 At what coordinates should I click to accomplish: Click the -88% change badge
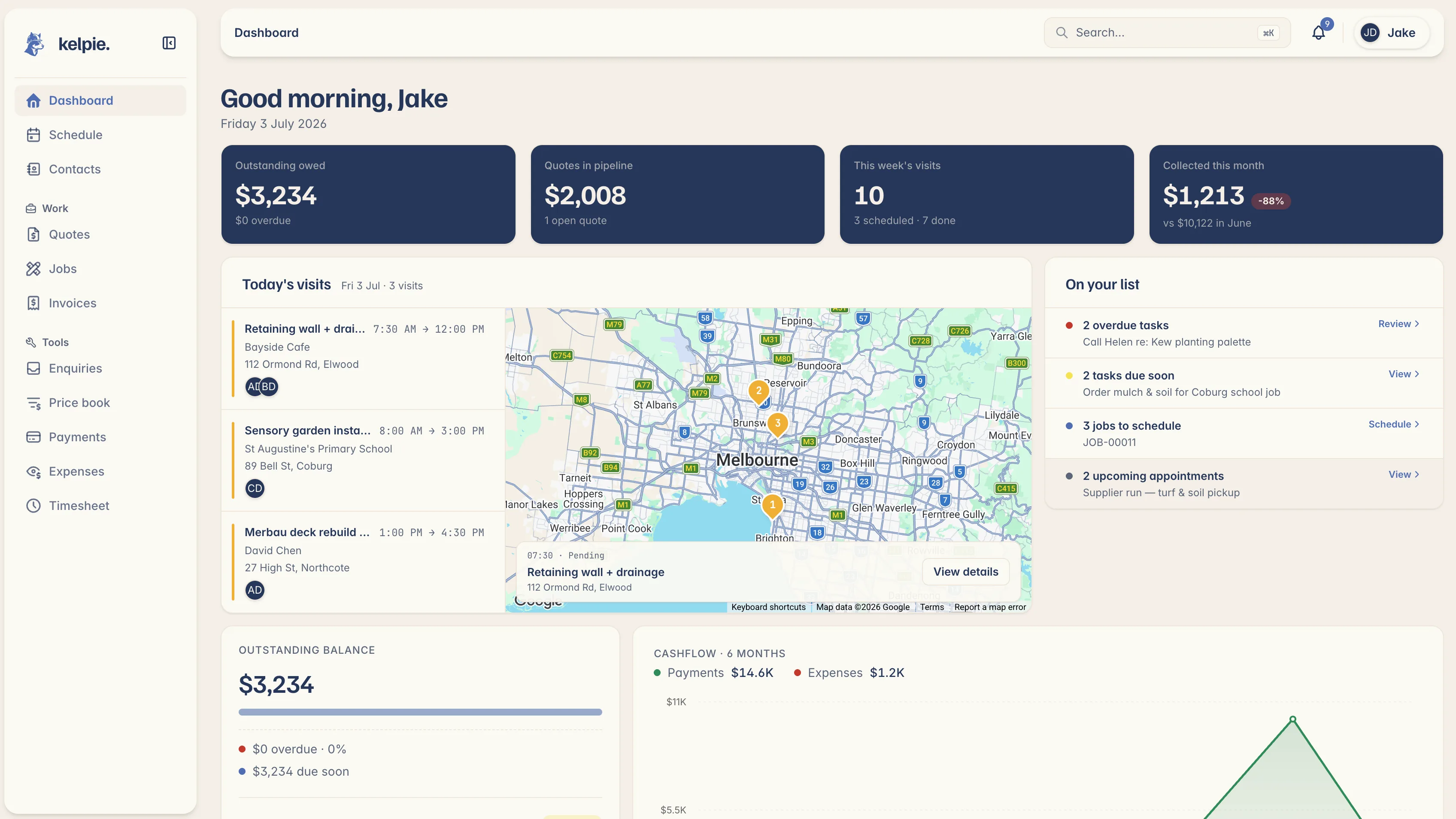click(x=1271, y=201)
